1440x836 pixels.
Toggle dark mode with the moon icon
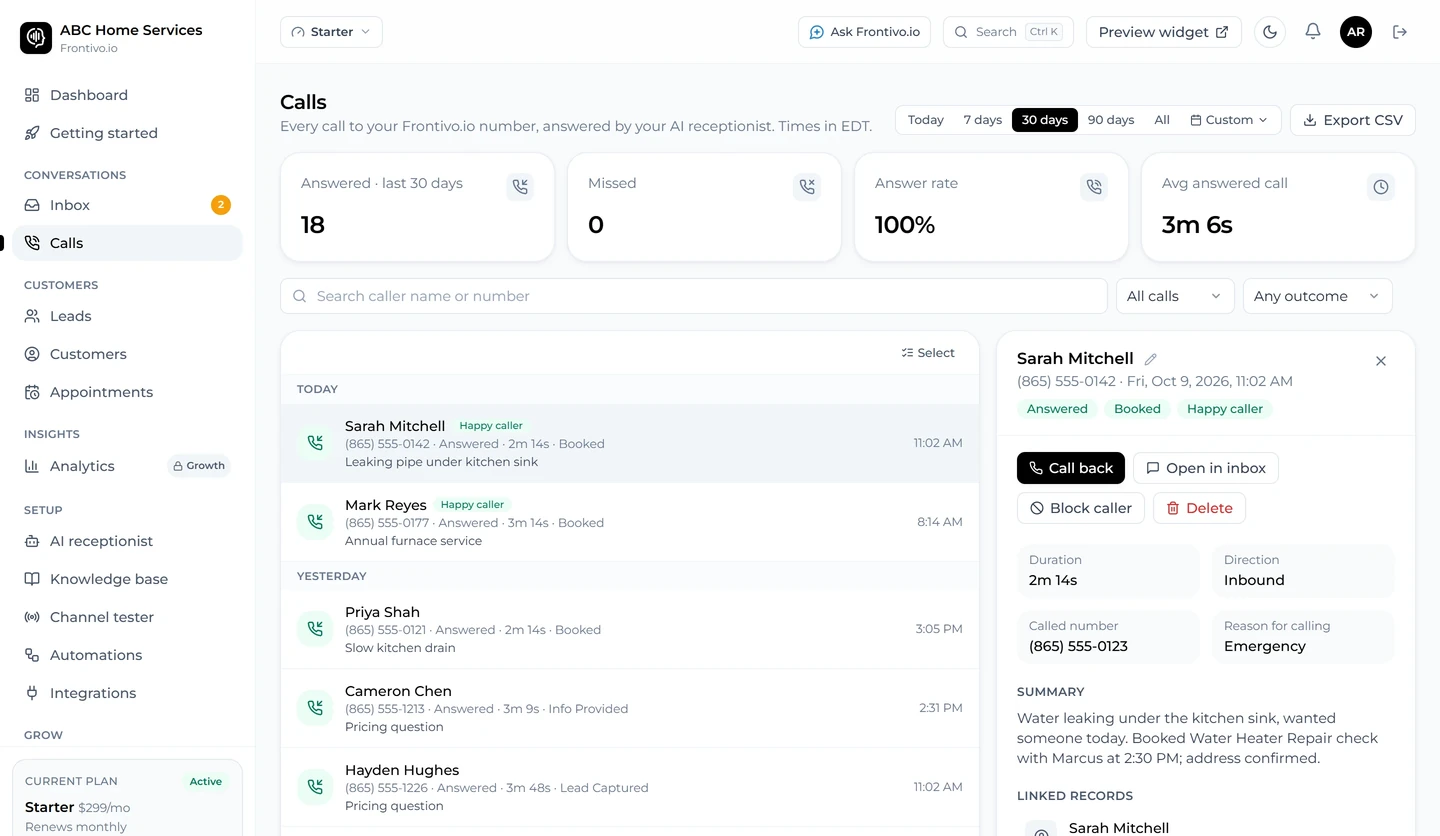(x=1270, y=32)
